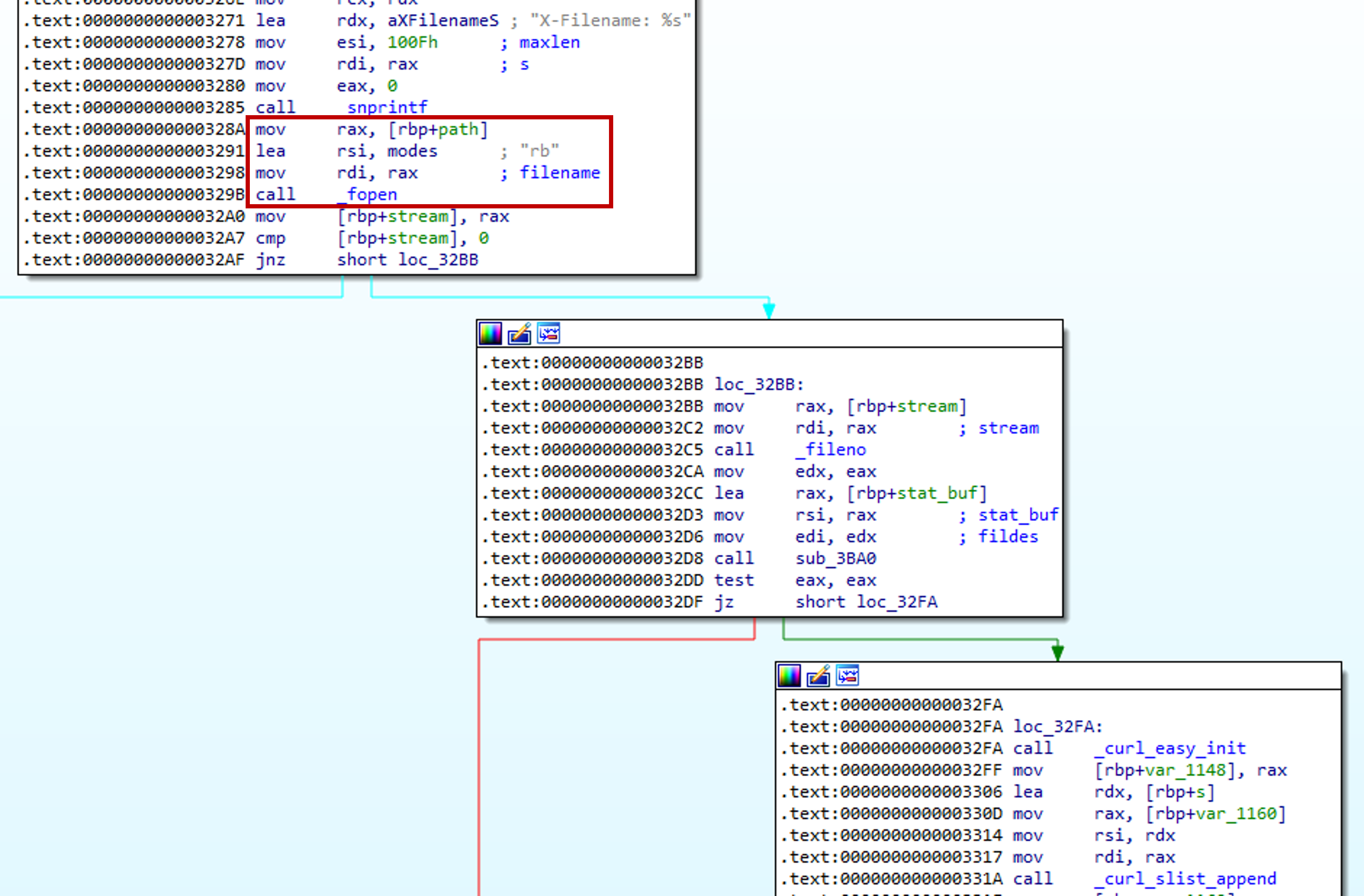Click the _fileno function name
Image resolution: width=1364 pixels, height=896 pixels.
pos(831,450)
